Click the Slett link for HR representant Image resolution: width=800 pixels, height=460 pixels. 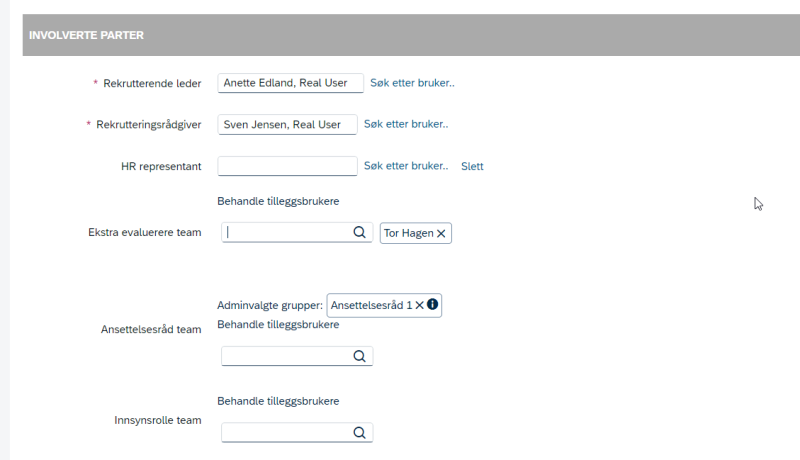click(x=472, y=166)
